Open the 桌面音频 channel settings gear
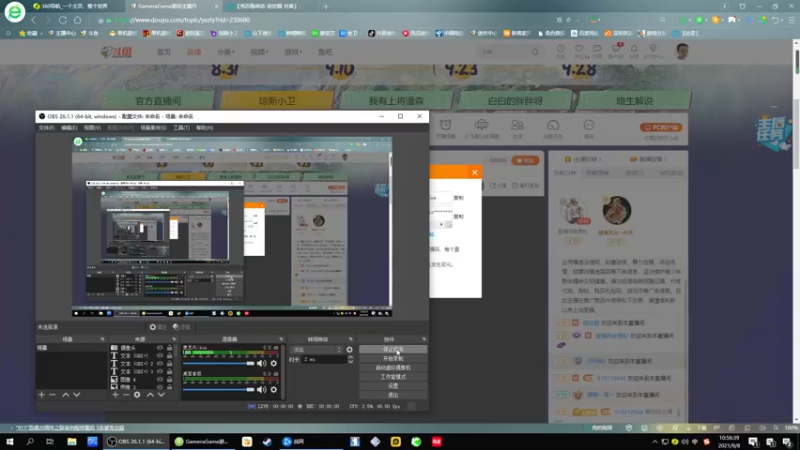The width and height of the screenshot is (800, 450). pos(274,390)
